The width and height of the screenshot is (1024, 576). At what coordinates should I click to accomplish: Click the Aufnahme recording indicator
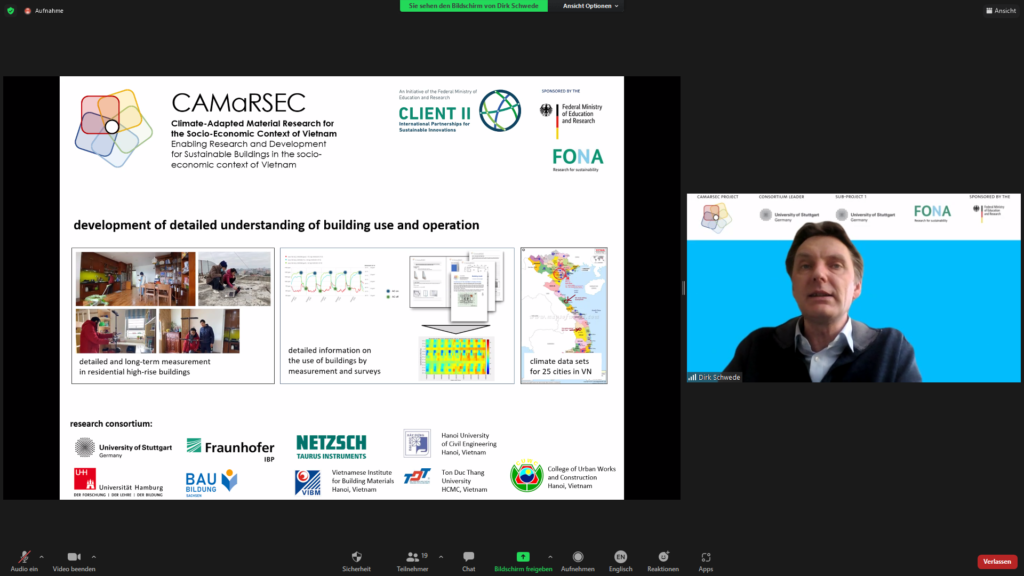tap(43, 10)
